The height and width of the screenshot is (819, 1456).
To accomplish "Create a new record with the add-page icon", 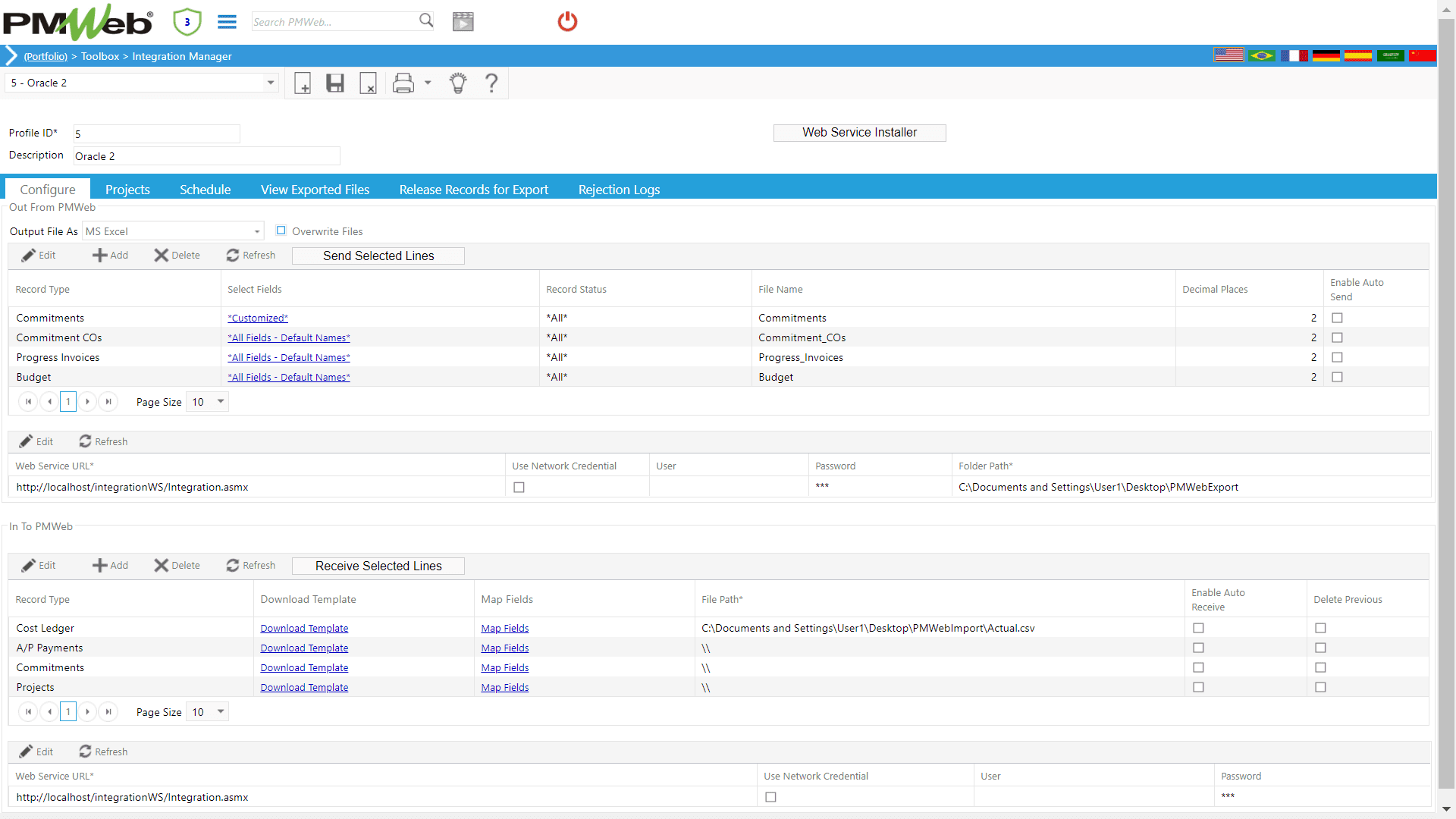I will coord(303,83).
